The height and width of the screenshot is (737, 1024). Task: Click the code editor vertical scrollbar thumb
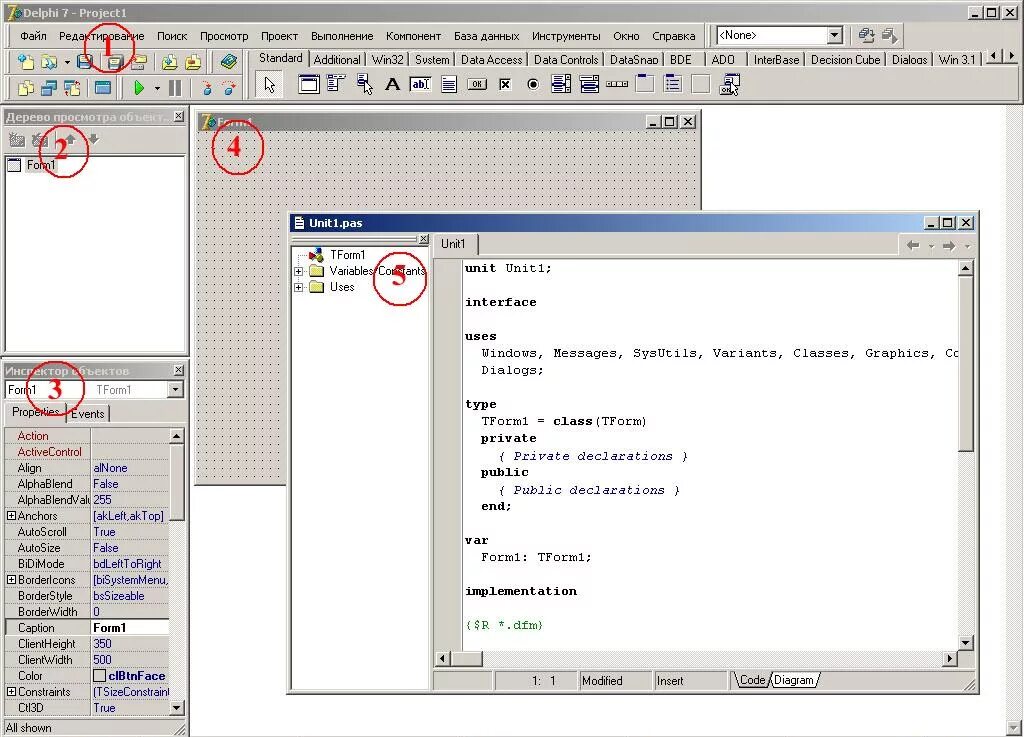point(966,363)
